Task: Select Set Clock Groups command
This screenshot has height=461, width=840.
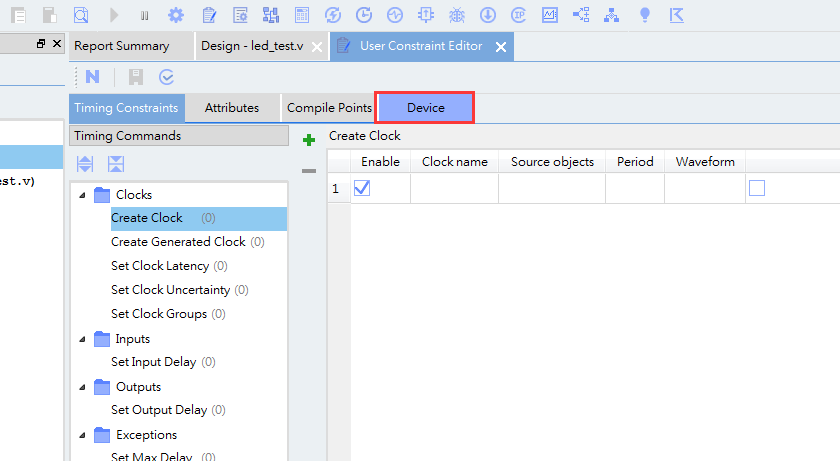Action: pyautogui.click(x=168, y=314)
